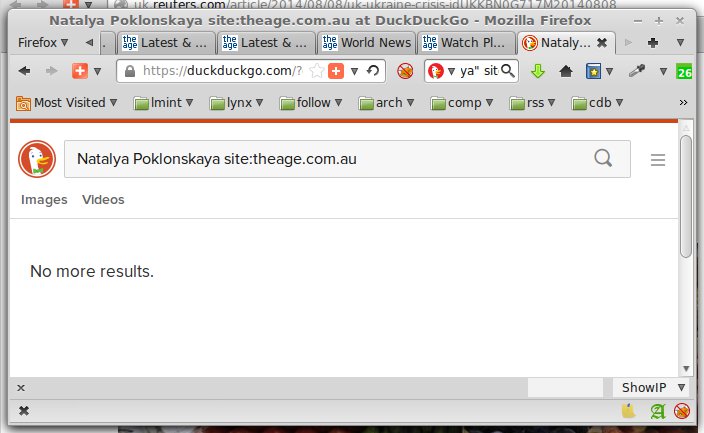Click the DuckDuckGo duck logo
Image resolution: width=704 pixels, height=433 pixels.
tap(37, 159)
